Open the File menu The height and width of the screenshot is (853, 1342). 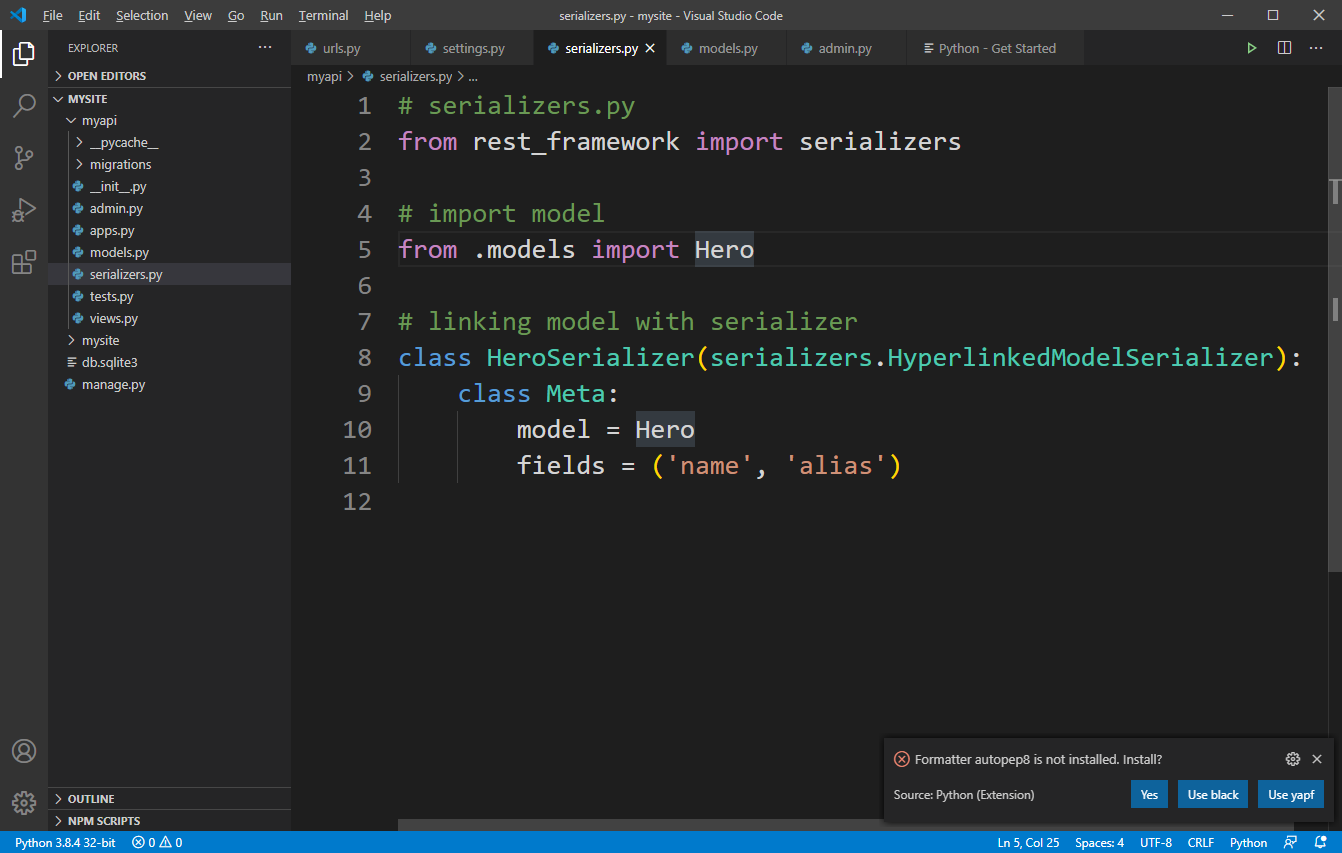pyautogui.click(x=52, y=16)
